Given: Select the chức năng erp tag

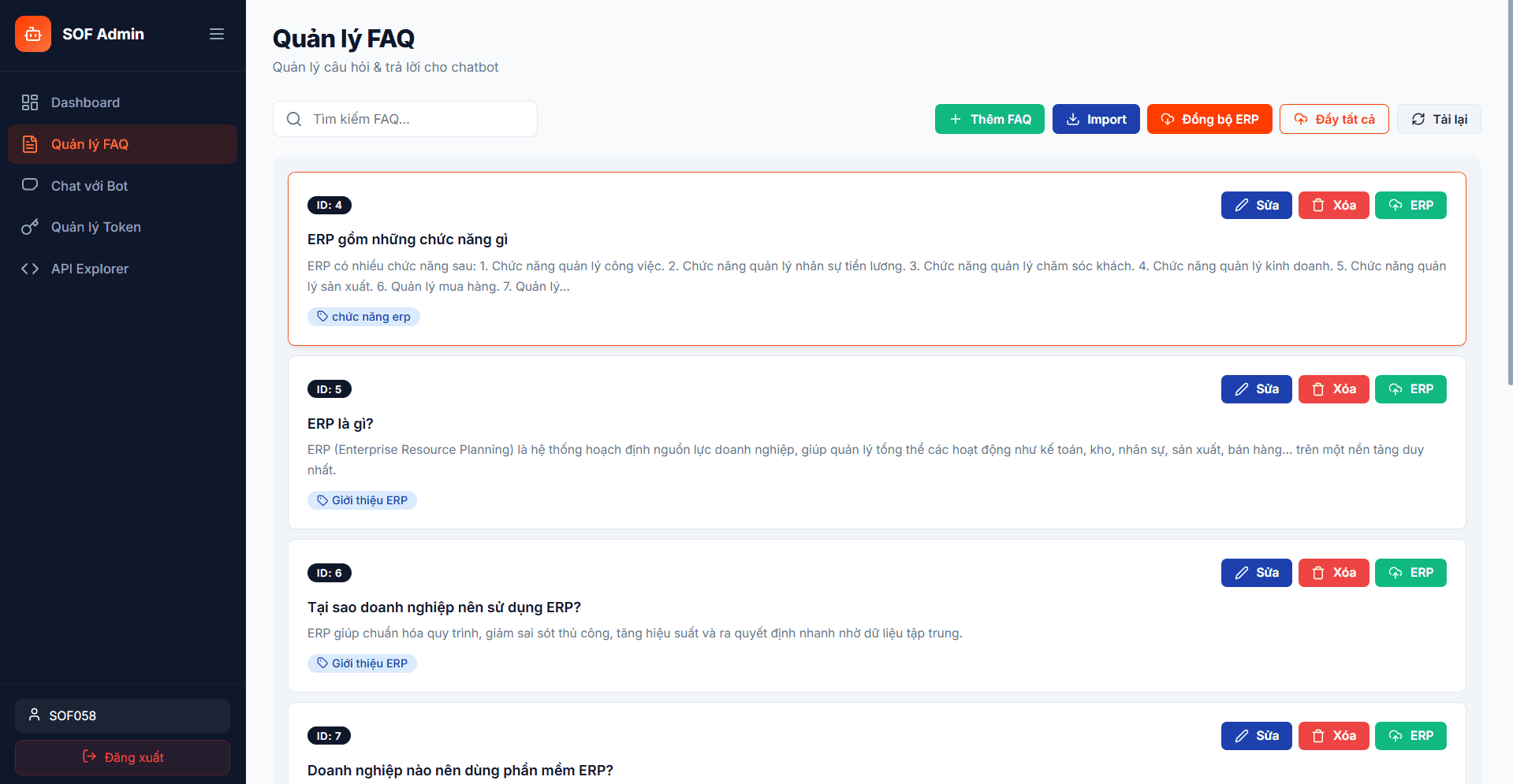Looking at the screenshot, I should (363, 316).
